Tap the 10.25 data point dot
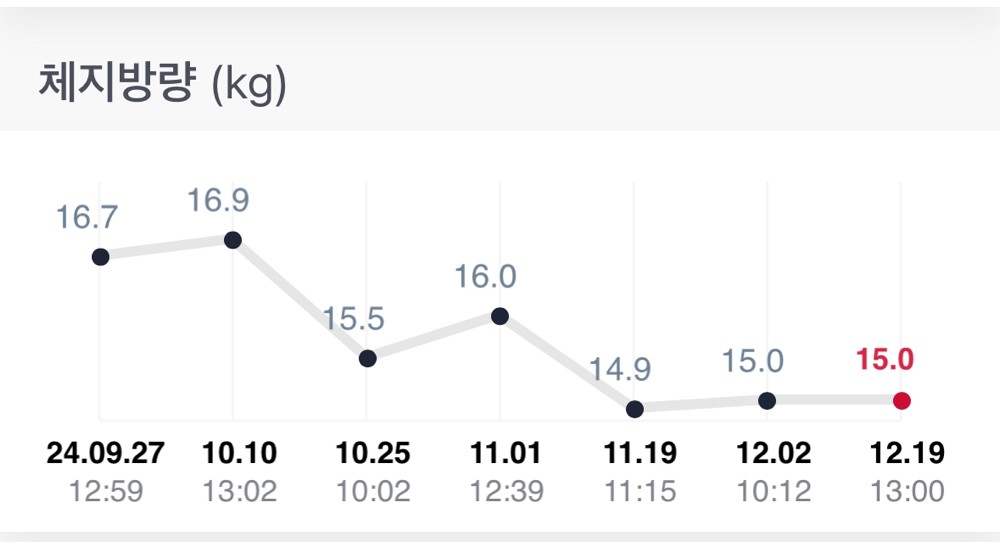The height and width of the screenshot is (542, 1000). (x=367, y=358)
